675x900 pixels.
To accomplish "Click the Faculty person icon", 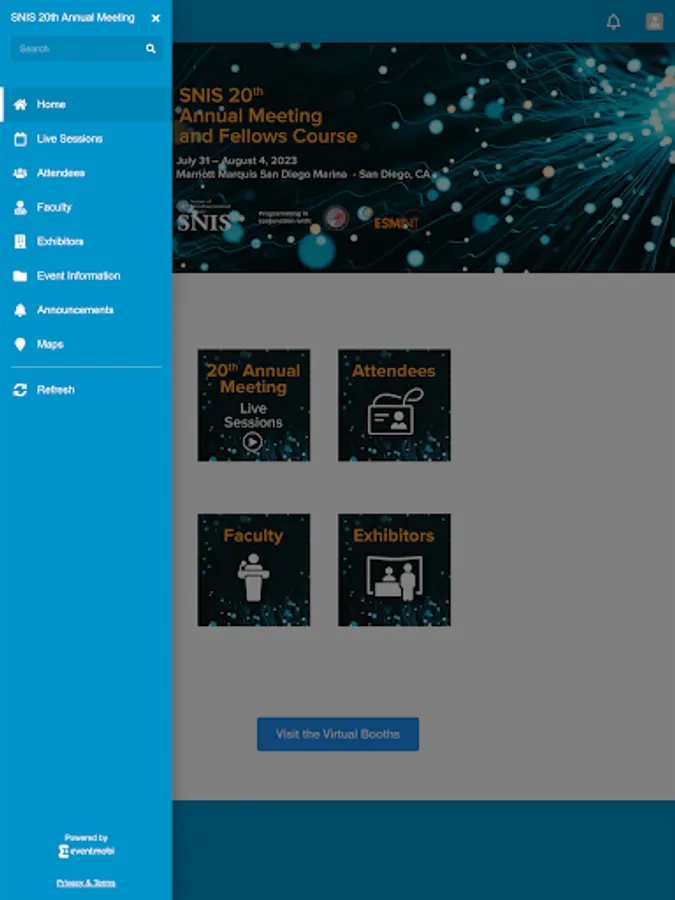I will tap(20, 207).
